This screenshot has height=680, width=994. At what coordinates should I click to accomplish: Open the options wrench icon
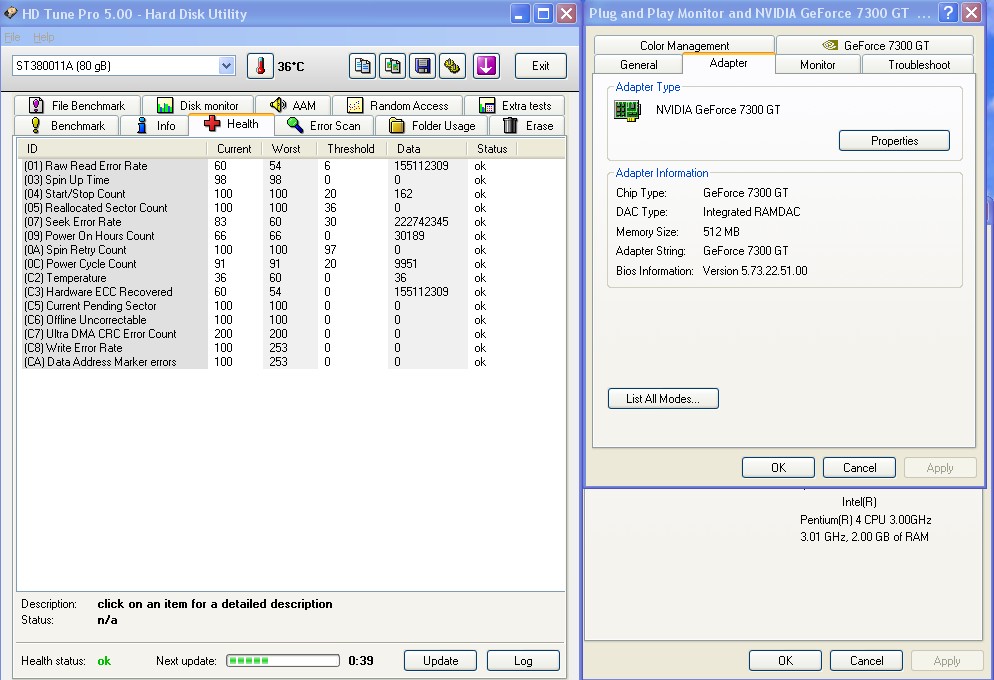tap(453, 66)
